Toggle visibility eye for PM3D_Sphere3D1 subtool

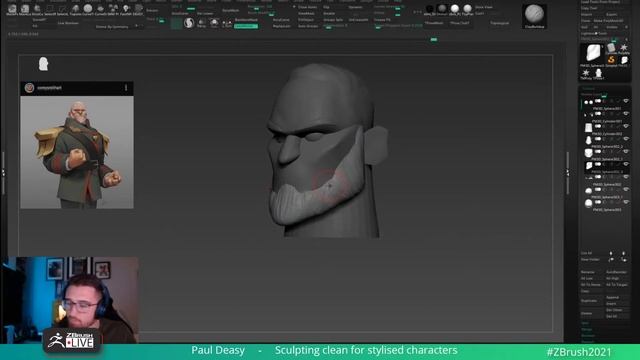[626, 101]
